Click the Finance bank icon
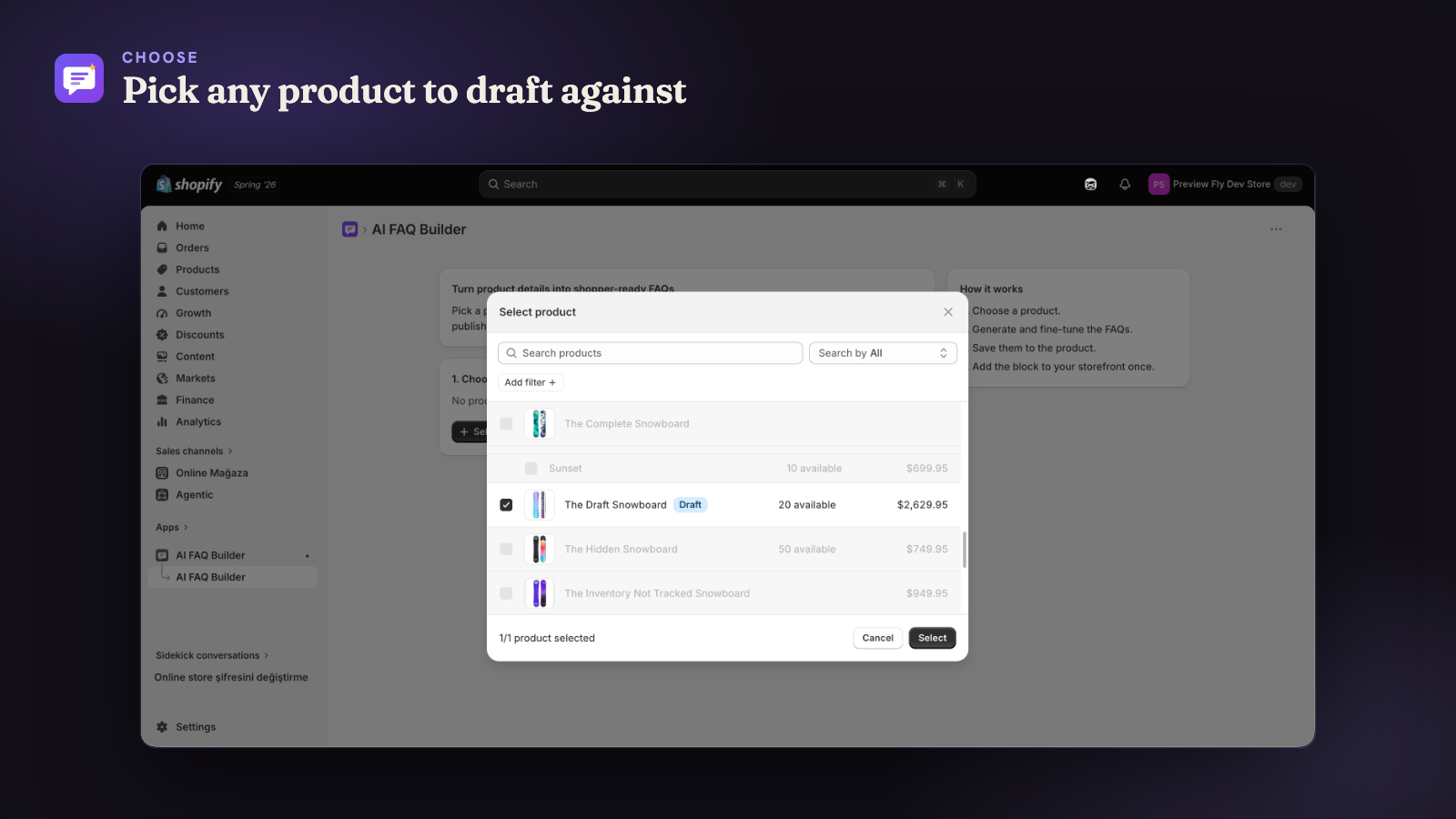The image size is (1456, 819). coord(162,400)
